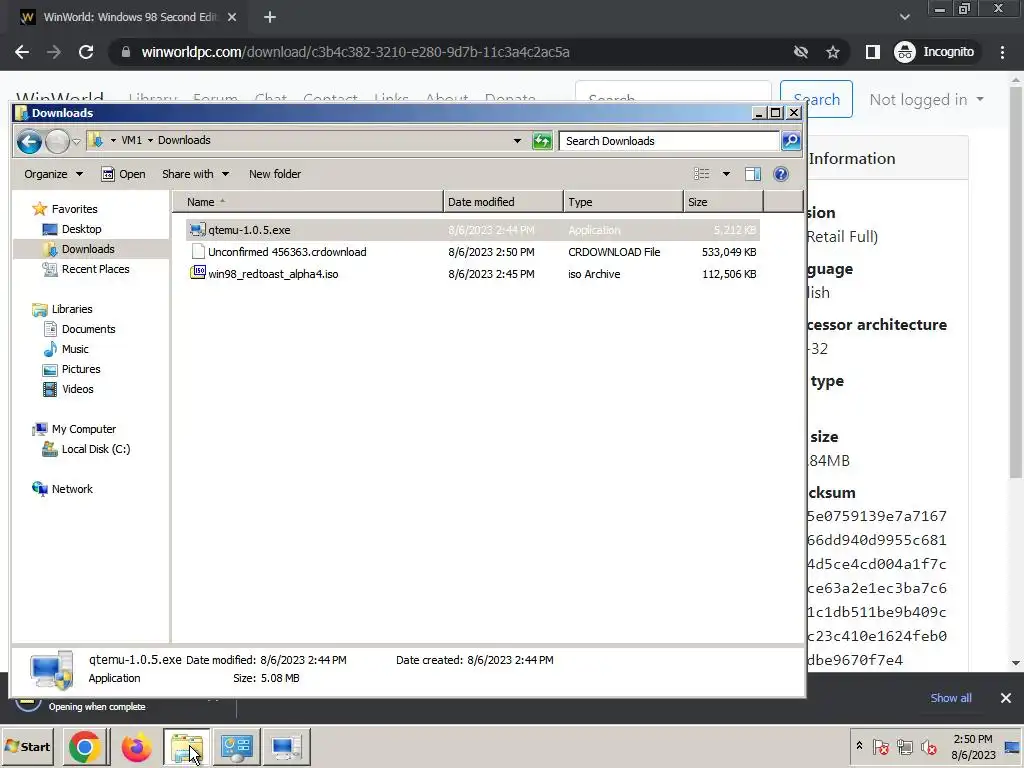Go back in Downloads explorer window
Screen dimensions: 1024x768
pyautogui.click(x=29, y=141)
